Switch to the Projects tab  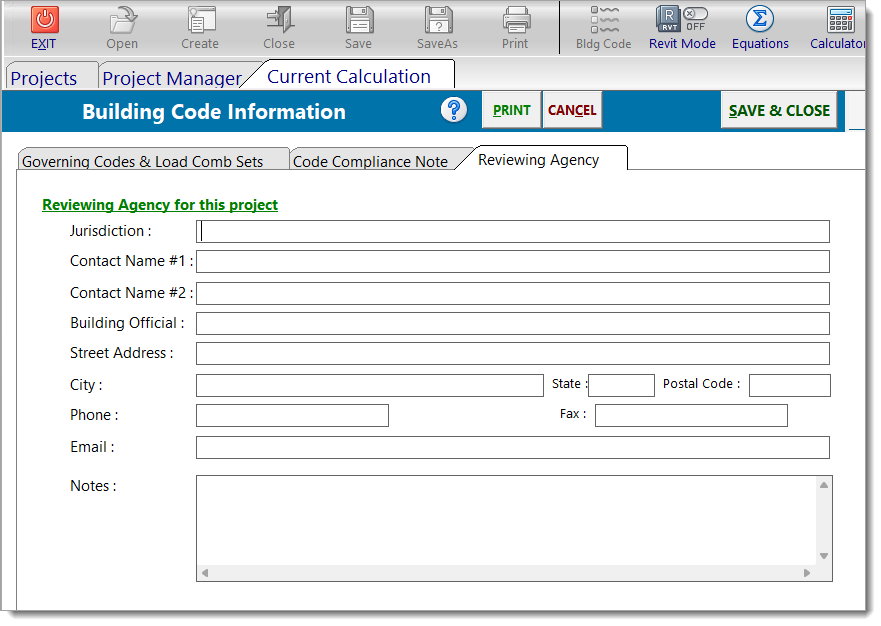[x=44, y=77]
